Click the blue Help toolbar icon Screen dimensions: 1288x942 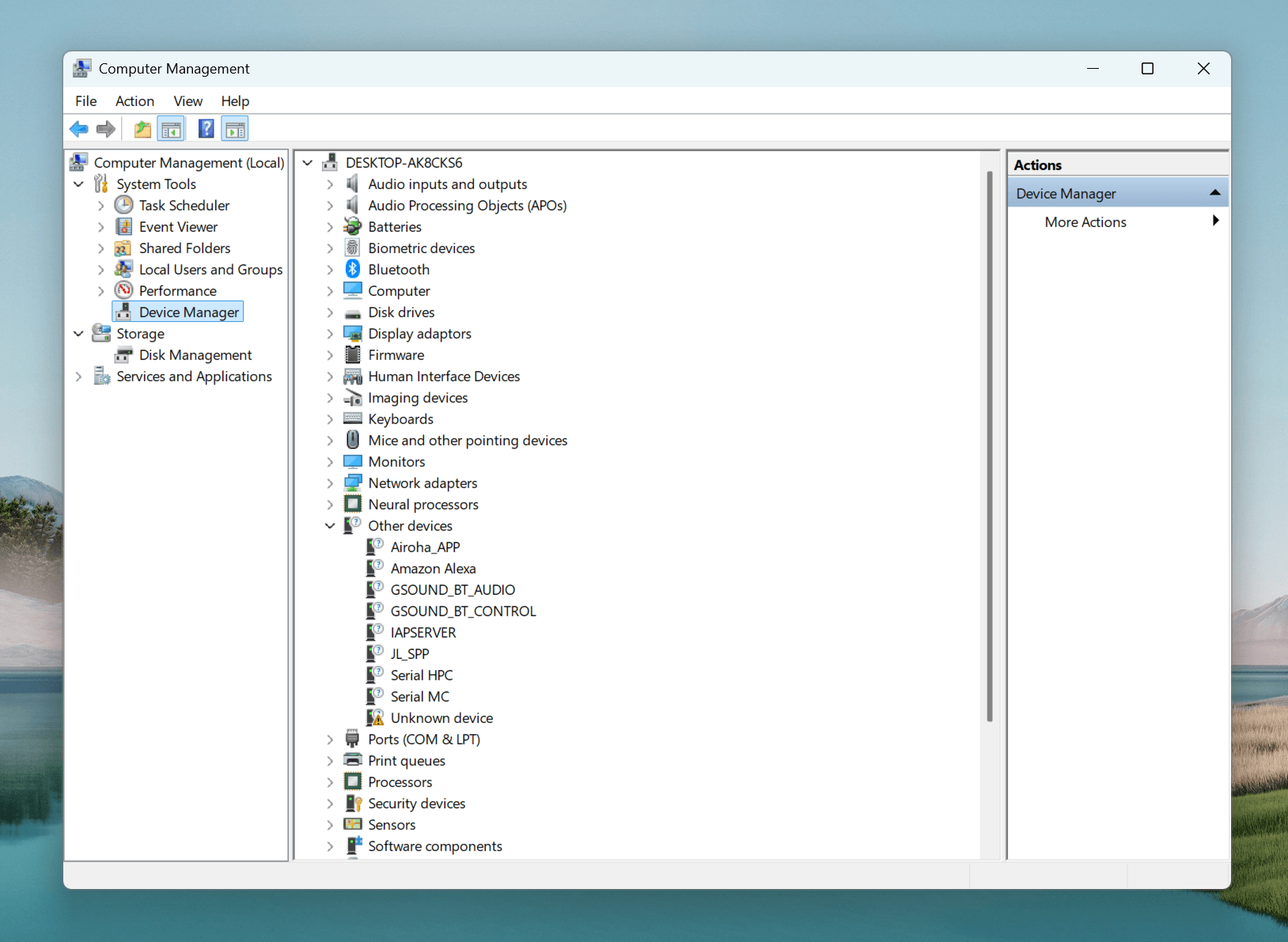point(206,129)
